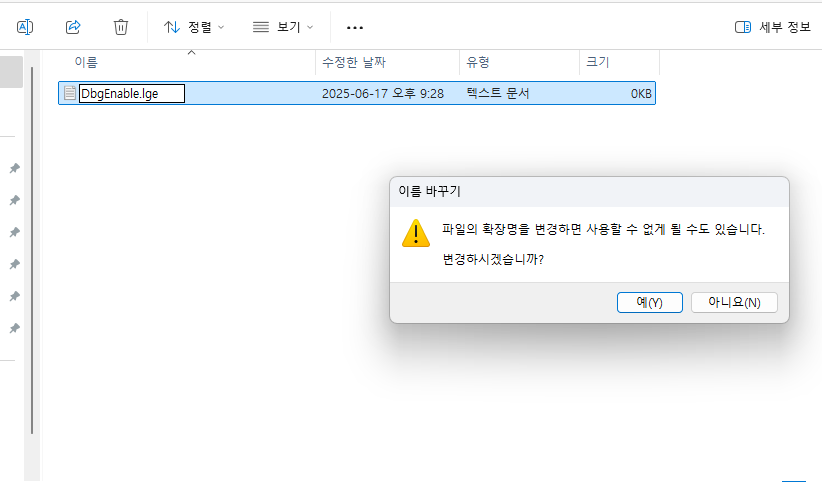The width and height of the screenshot is (822, 482).
Task: Open the three-dots more options menu
Action: pyautogui.click(x=355, y=27)
